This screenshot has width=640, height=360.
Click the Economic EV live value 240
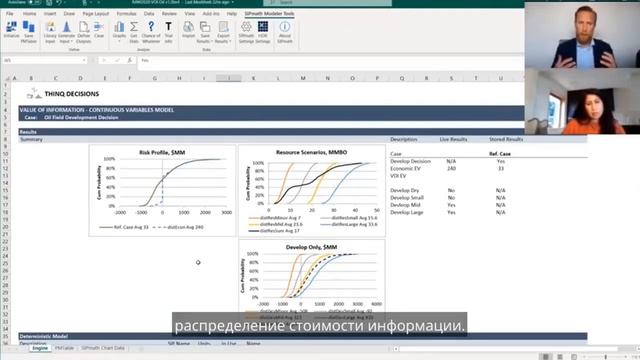point(451,168)
